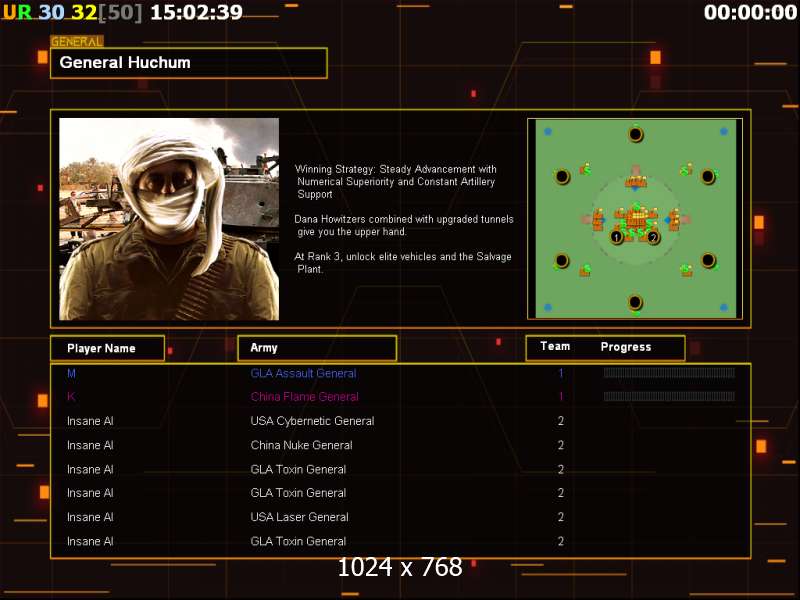Click the Team column header

pos(555,346)
